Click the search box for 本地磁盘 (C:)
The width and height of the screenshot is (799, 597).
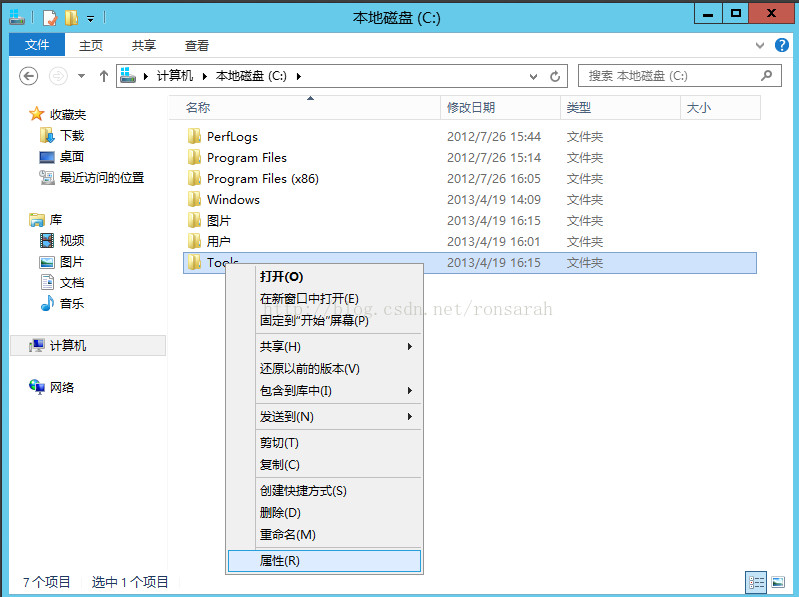click(x=679, y=76)
